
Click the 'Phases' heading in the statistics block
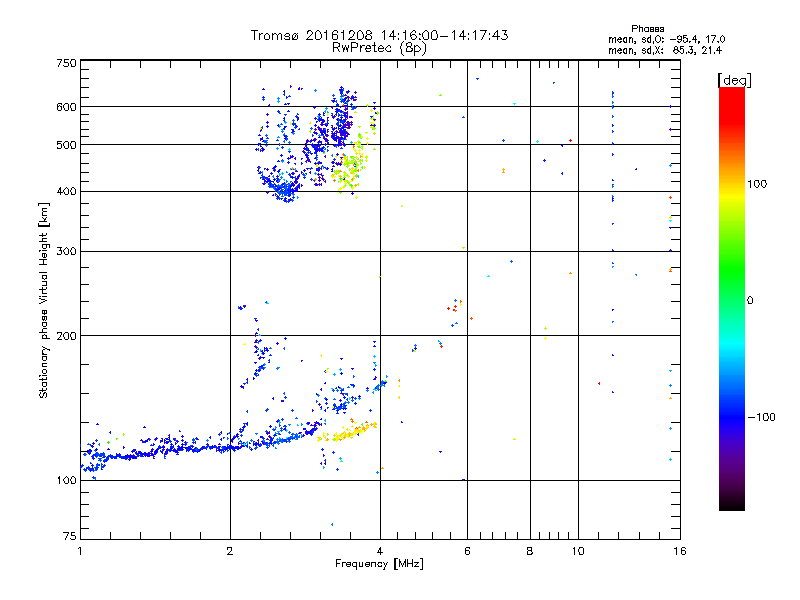(647, 29)
